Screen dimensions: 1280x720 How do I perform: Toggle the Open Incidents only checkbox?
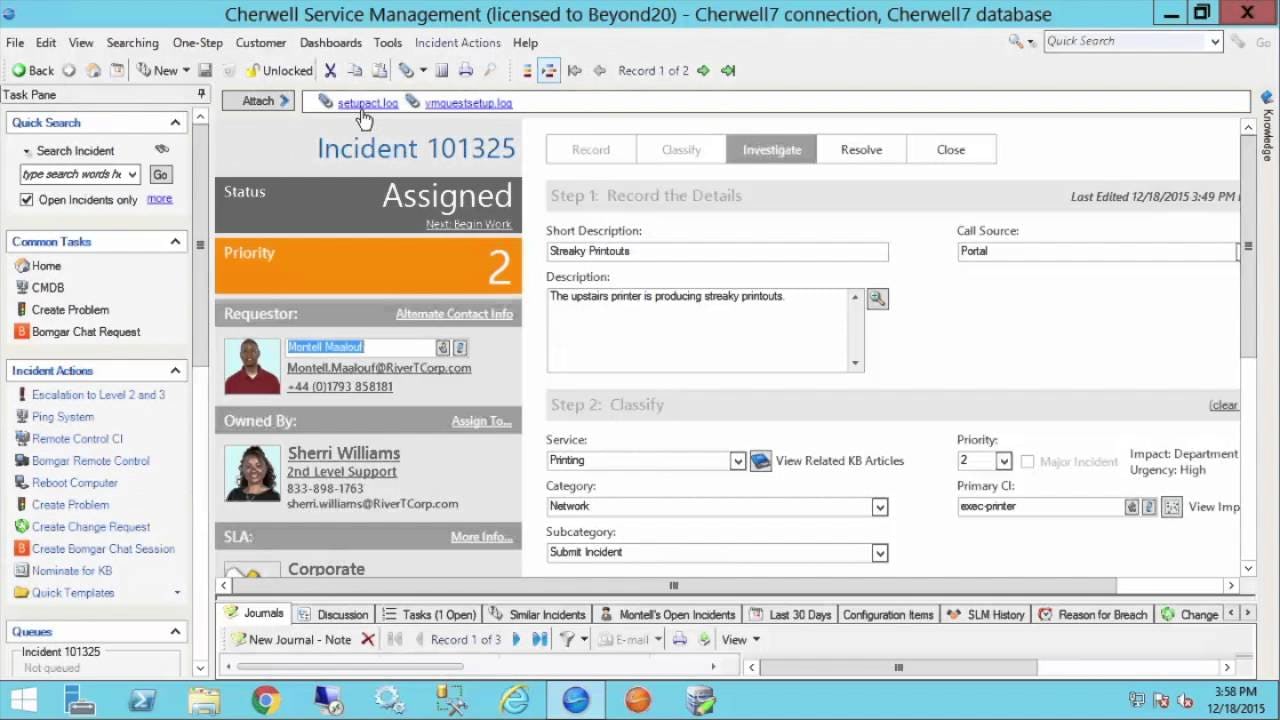click(x=27, y=200)
